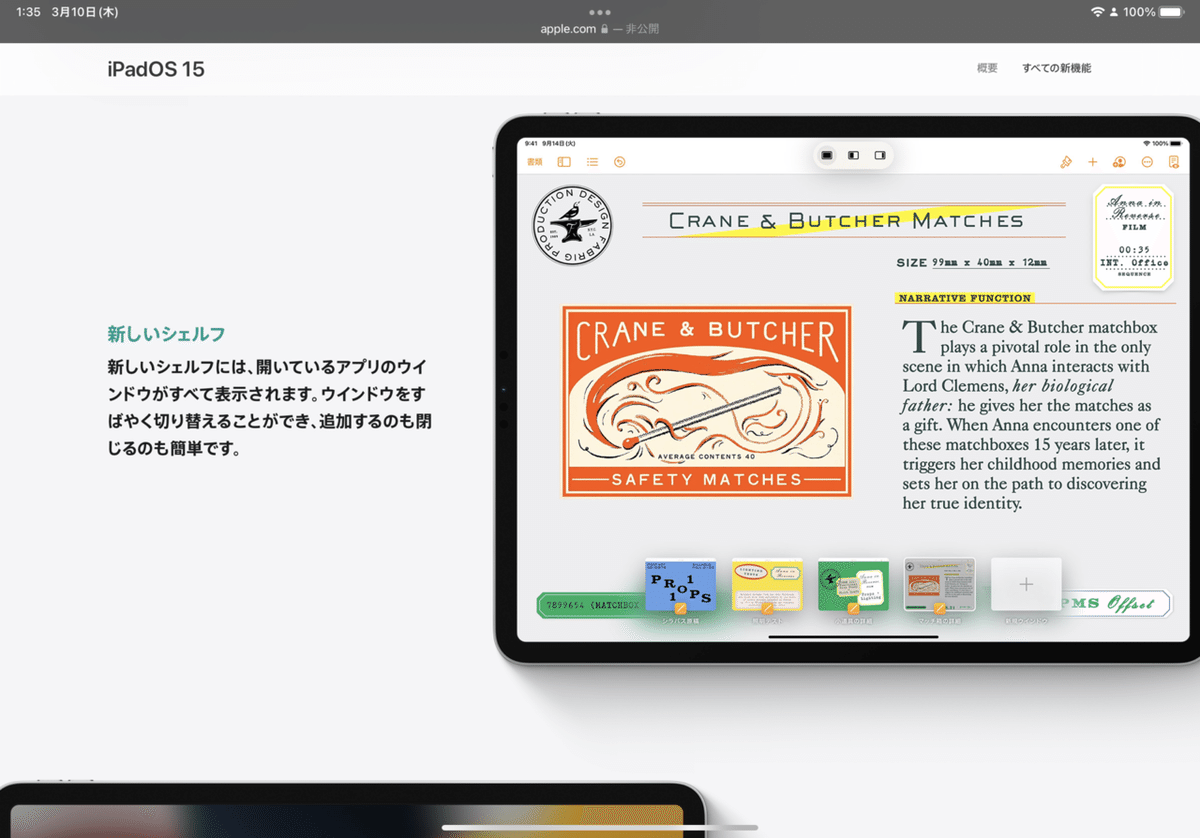Open the document view settings icon
Viewport: 1200px width, 838px height.
tap(1174, 162)
